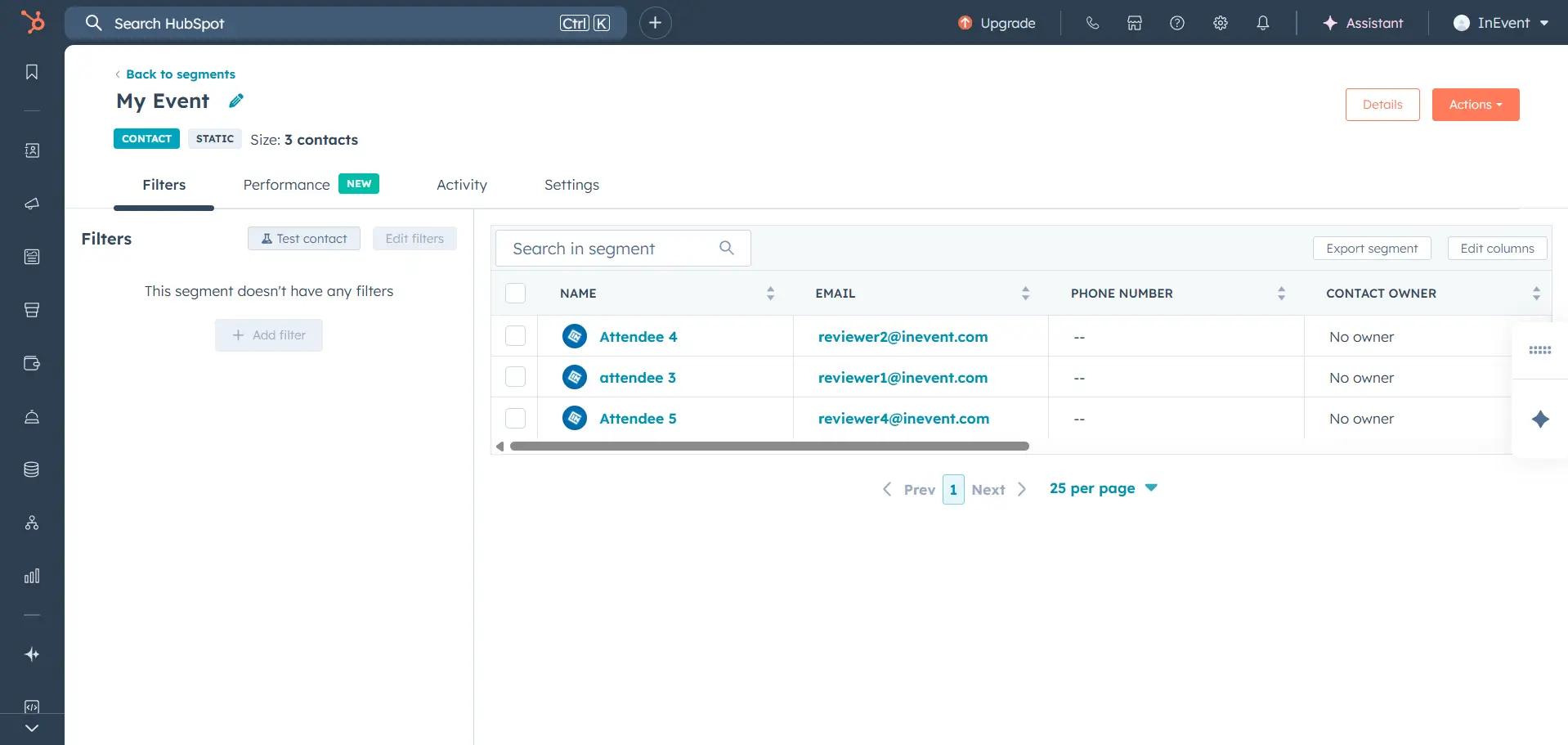The height and width of the screenshot is (745, 1568).
Task: Click the Search in segment field
Action: pos(613,249)
